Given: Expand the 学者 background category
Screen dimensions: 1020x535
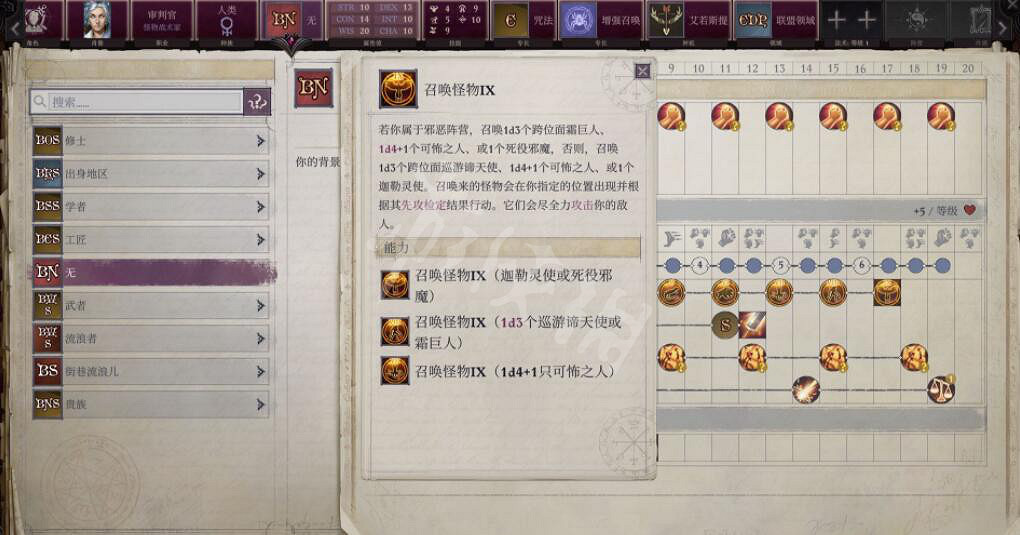Looking at the screenshot, I should (151, 206).
